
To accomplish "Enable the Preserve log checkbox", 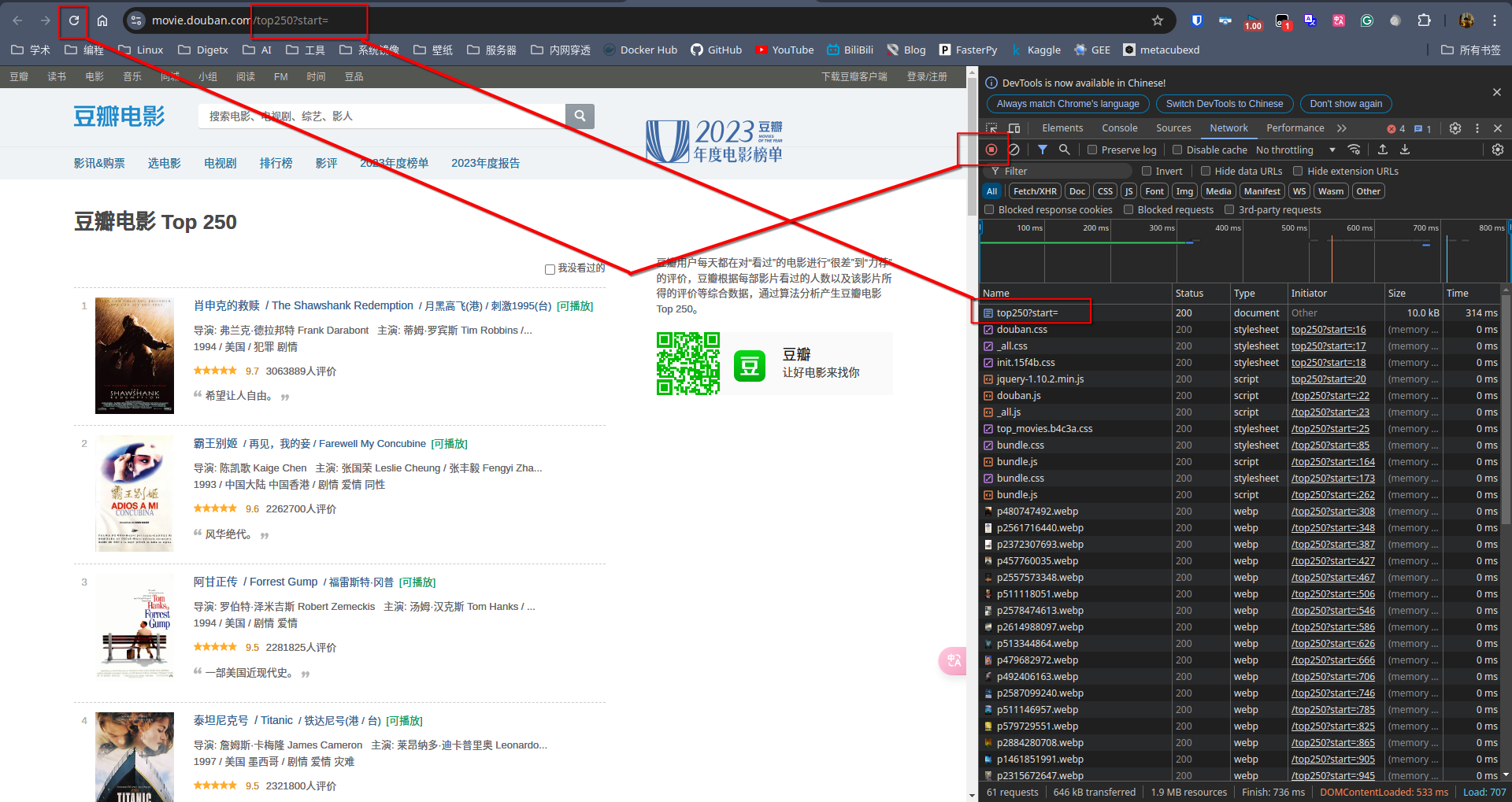I will click(1092, 150).
